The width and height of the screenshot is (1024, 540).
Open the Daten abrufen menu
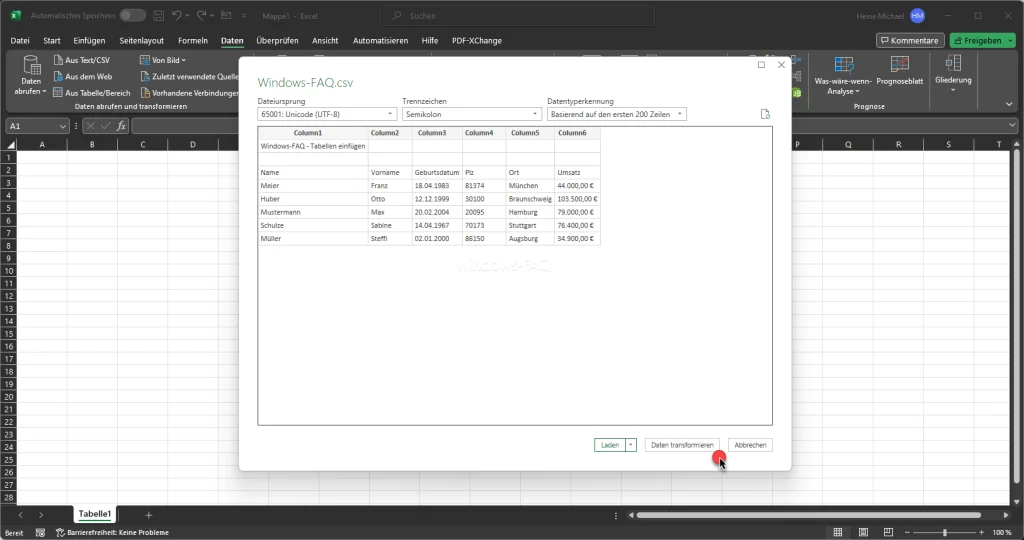click(x=31, y=75)
